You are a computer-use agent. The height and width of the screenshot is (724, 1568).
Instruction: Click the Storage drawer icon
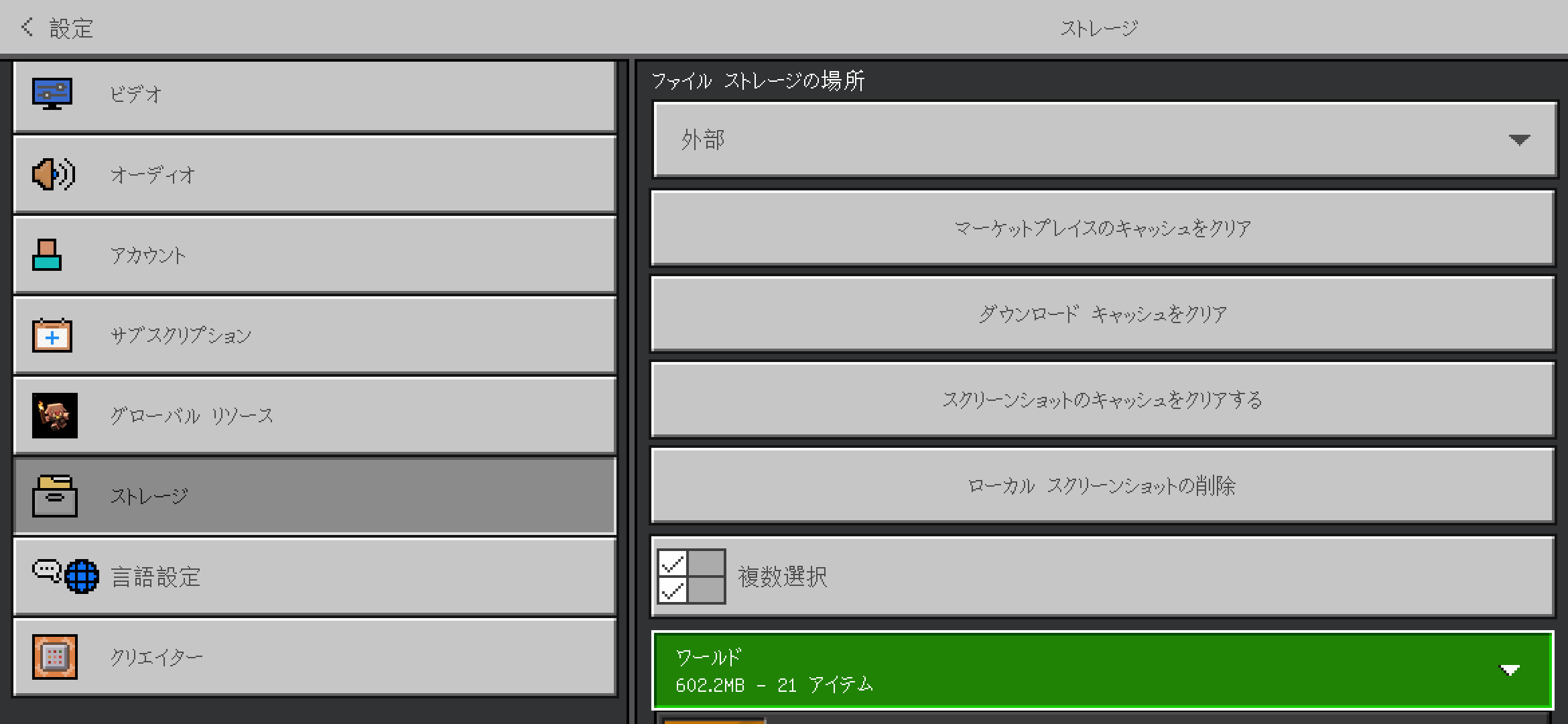(x=55, y=496)
